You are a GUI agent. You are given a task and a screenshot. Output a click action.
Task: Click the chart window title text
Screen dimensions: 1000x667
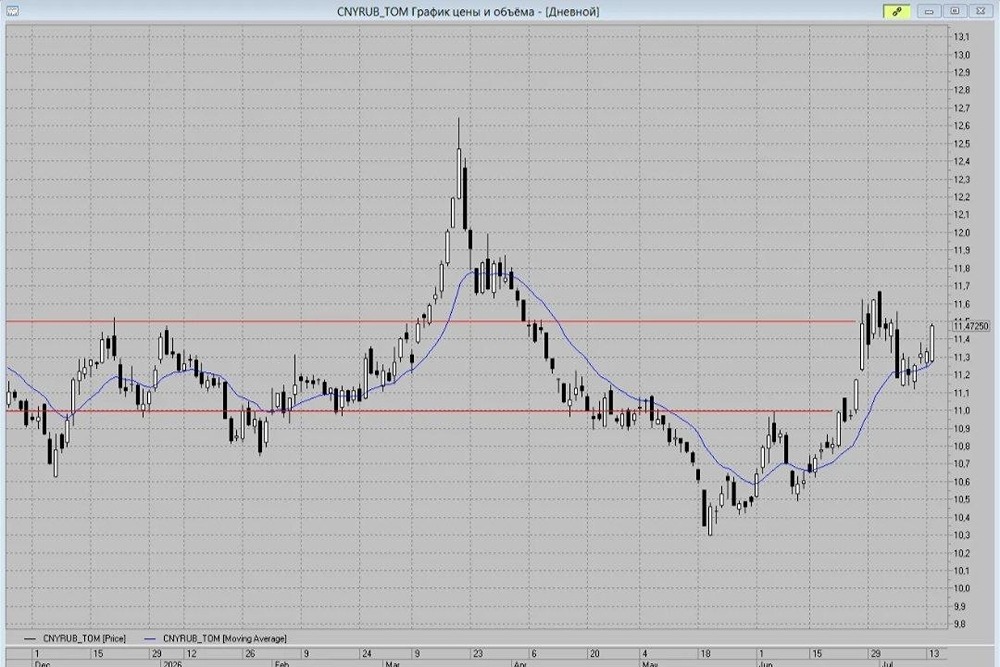468,11
